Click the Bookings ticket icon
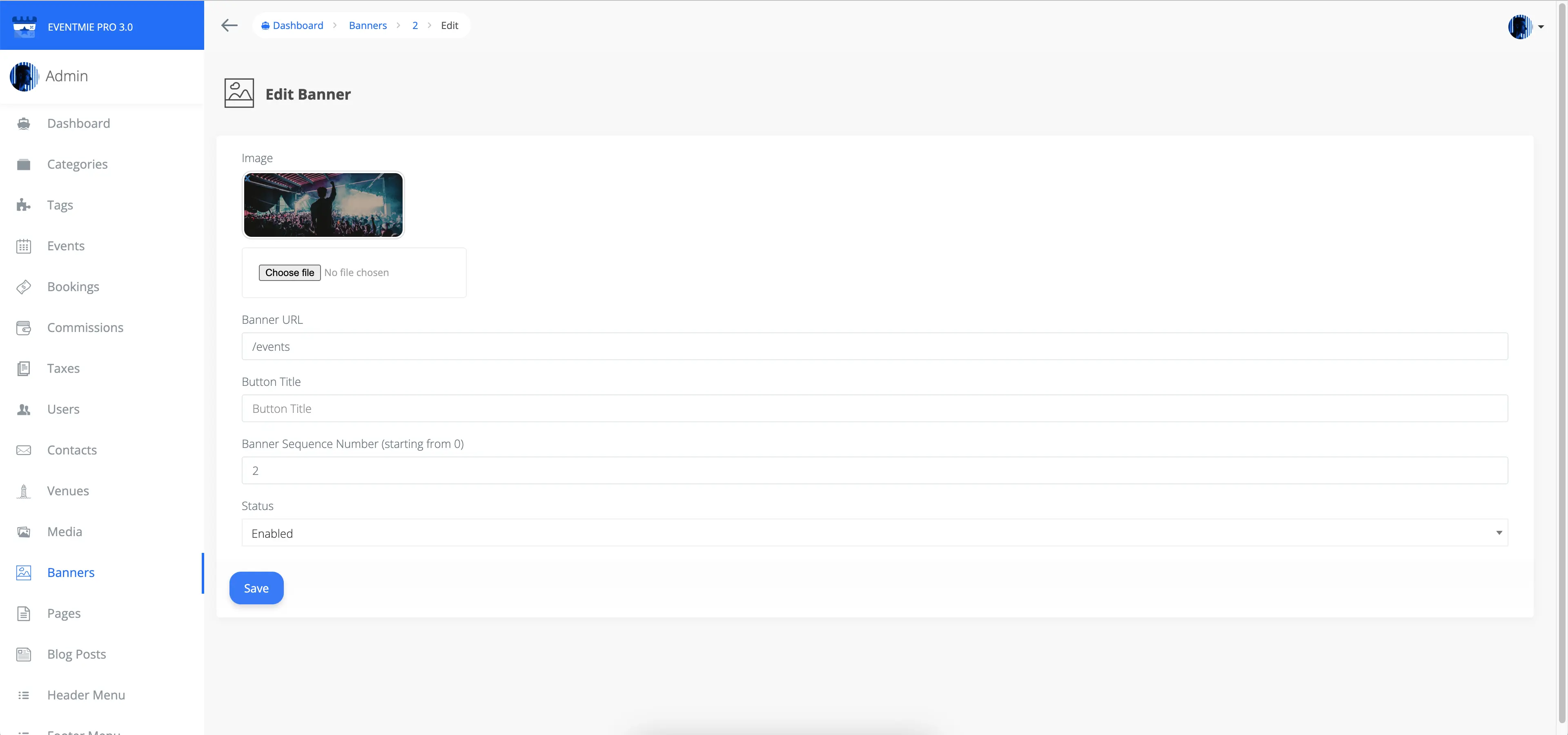Viewport: 1568px width, 735px height. click(x=24, y=287)
